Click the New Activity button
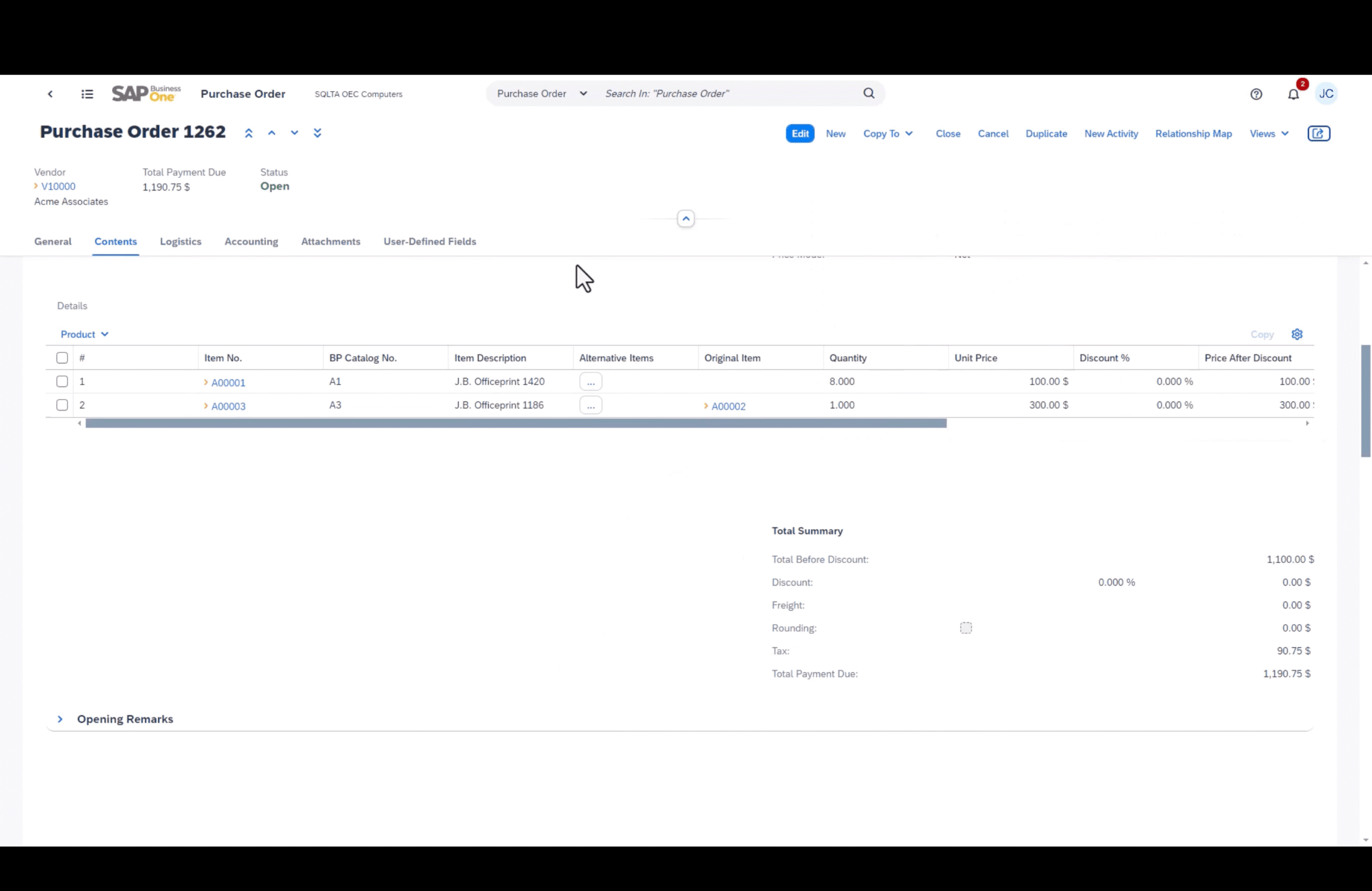Screen dimensions: 1372x891 (1111, 134)
